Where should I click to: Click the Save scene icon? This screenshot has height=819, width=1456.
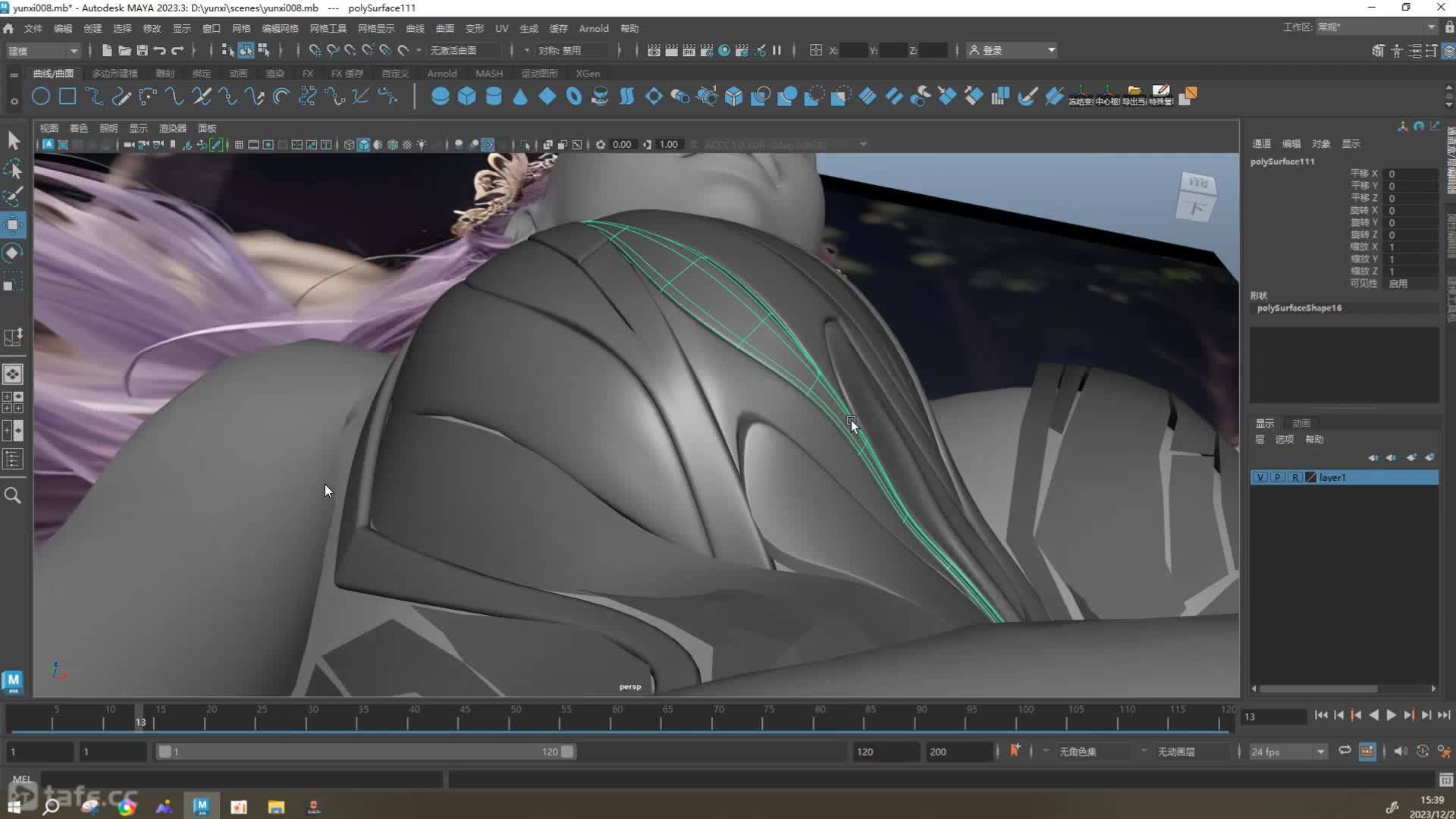(x=142, y=50)
